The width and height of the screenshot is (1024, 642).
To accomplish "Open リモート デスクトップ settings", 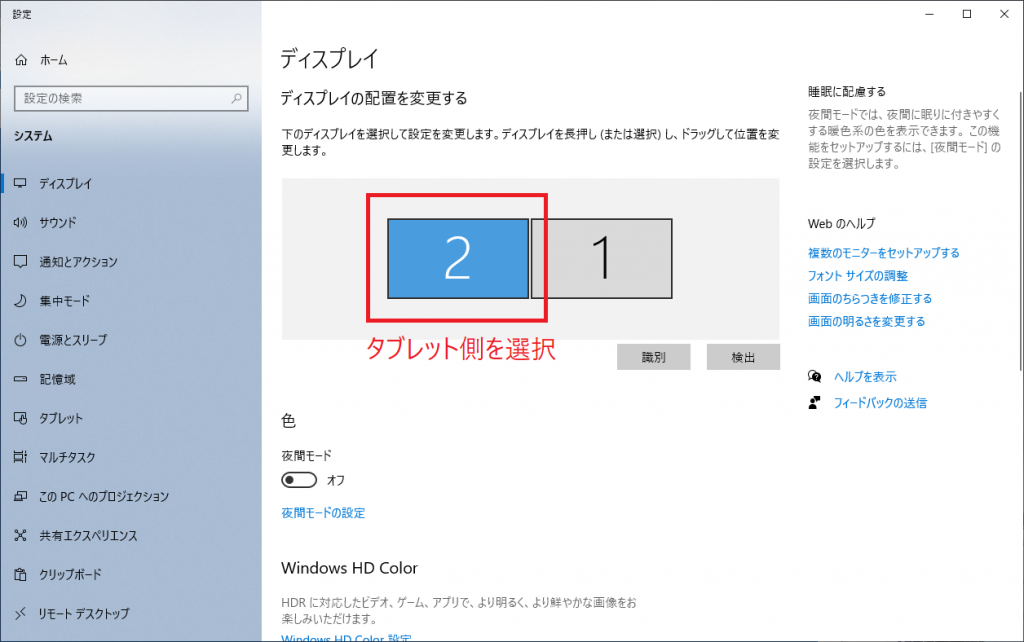I will pos(84,613).
